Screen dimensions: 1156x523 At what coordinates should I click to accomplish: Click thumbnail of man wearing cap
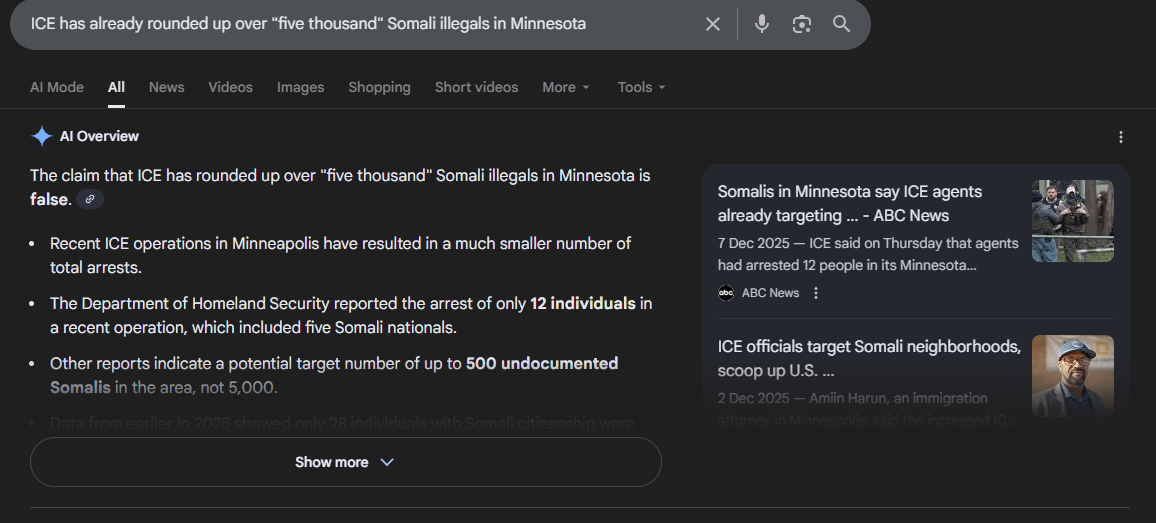(1073, 375)
